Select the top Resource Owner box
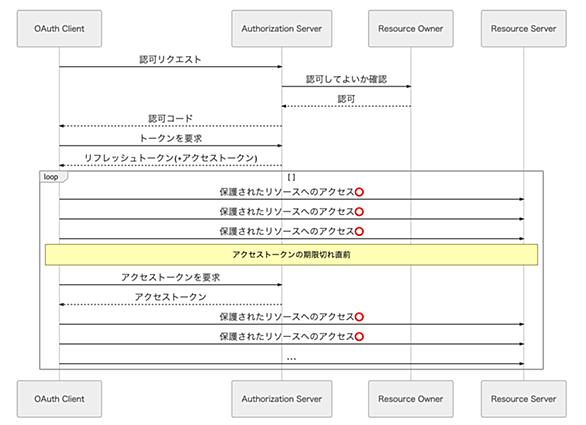The width and height of the screenshot is (586, 425). pos(410,28)
